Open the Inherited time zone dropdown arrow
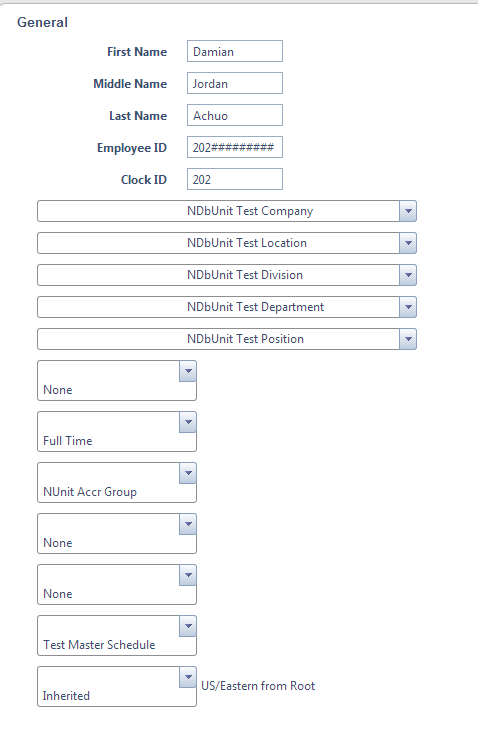This screenshot has height=730, width=478. pyautogui.click(x=188, y=677)
